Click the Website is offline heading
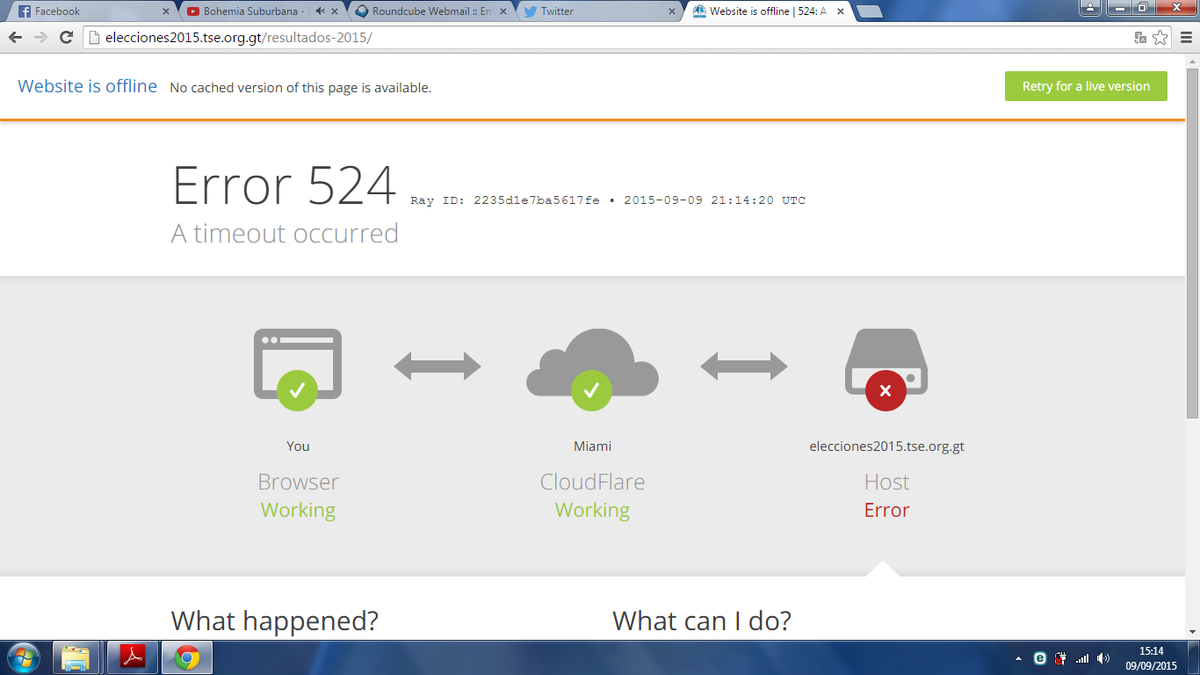 click(87, 86)
